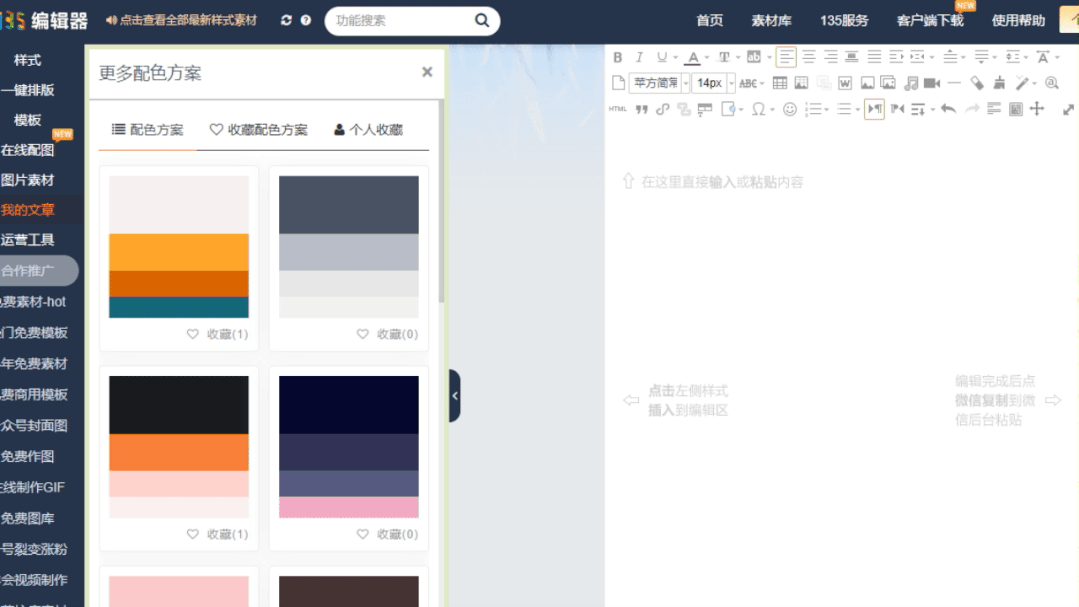This screenshot has height=607, width=1079.
Task: Open 客户端下载 in top navigation
Action: tap(930, 21)
